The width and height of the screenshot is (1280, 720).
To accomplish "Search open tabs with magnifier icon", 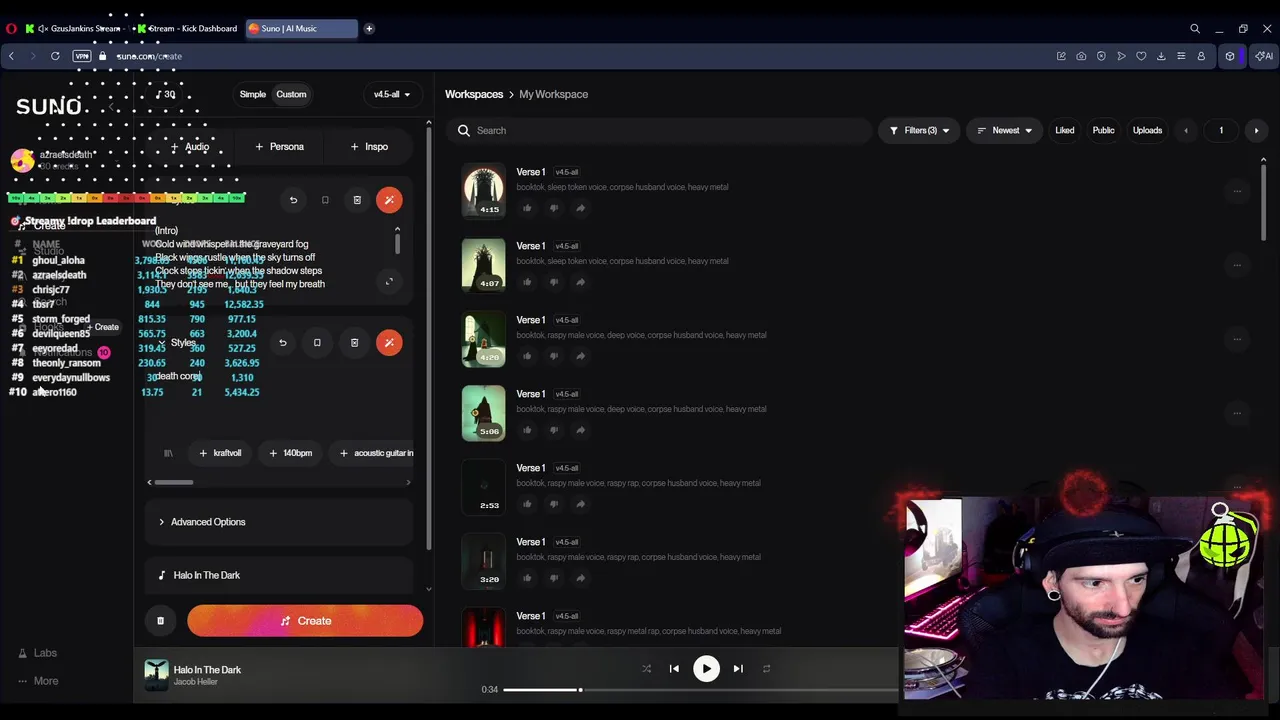I will [x=1195, y=29].
